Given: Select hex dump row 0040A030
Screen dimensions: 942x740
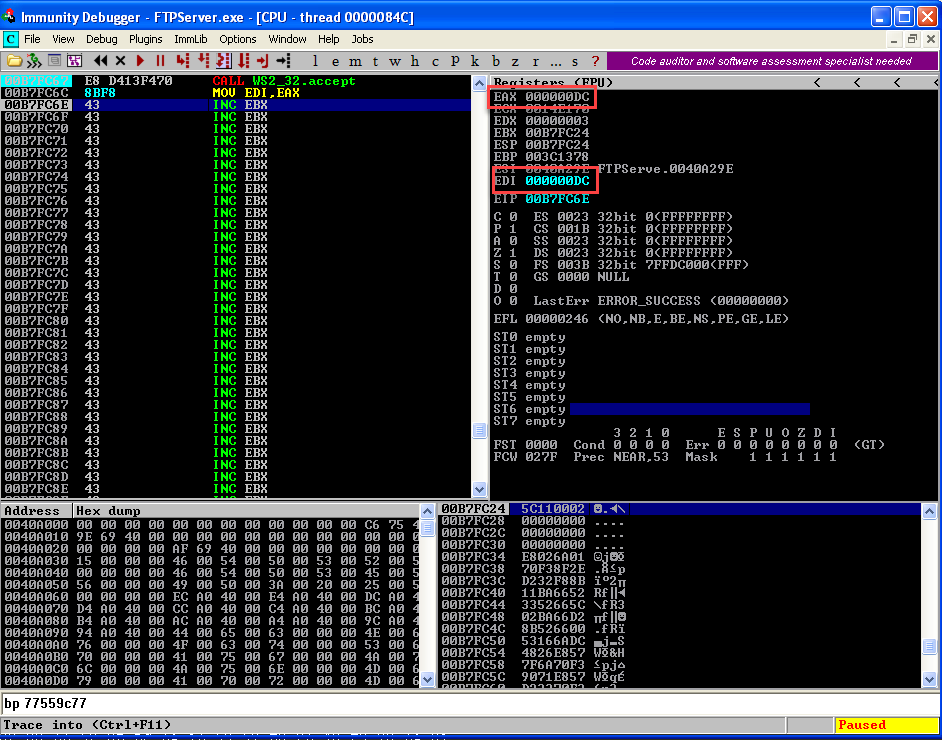Looking at the screenshot, I should (210, 560).
